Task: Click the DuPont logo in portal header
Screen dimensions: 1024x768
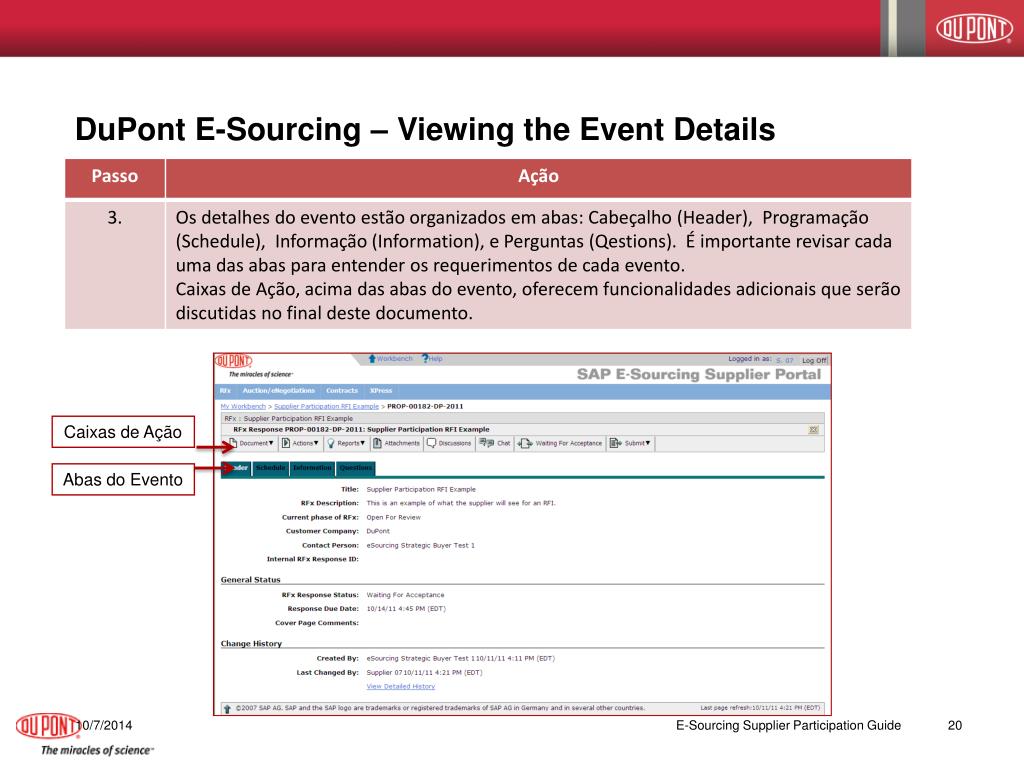Action: click(234, 361)
